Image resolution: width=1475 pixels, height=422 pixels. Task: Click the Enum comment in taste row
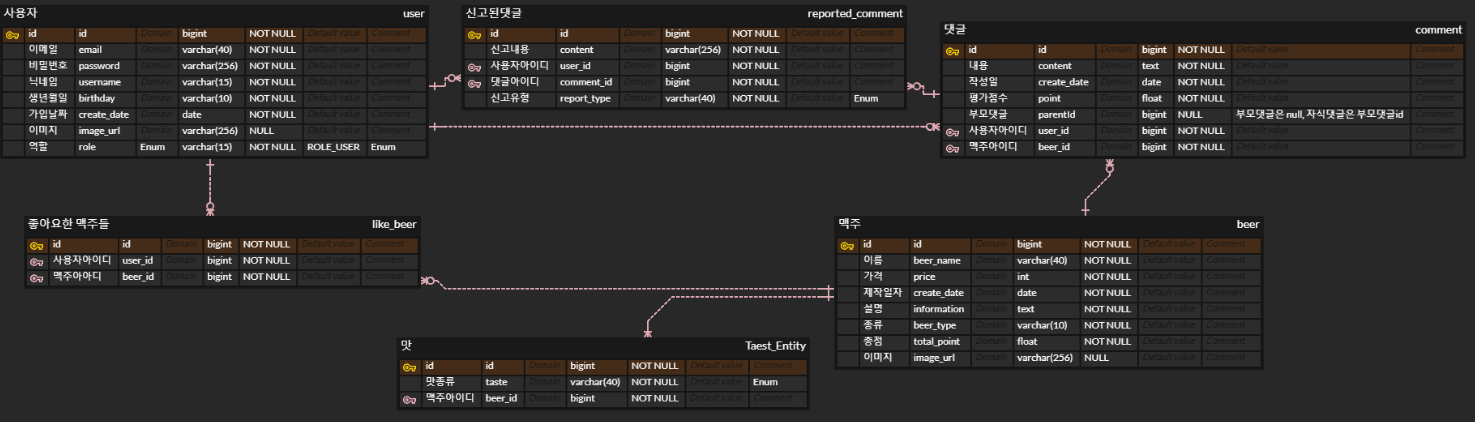click(x=777, y=382)
